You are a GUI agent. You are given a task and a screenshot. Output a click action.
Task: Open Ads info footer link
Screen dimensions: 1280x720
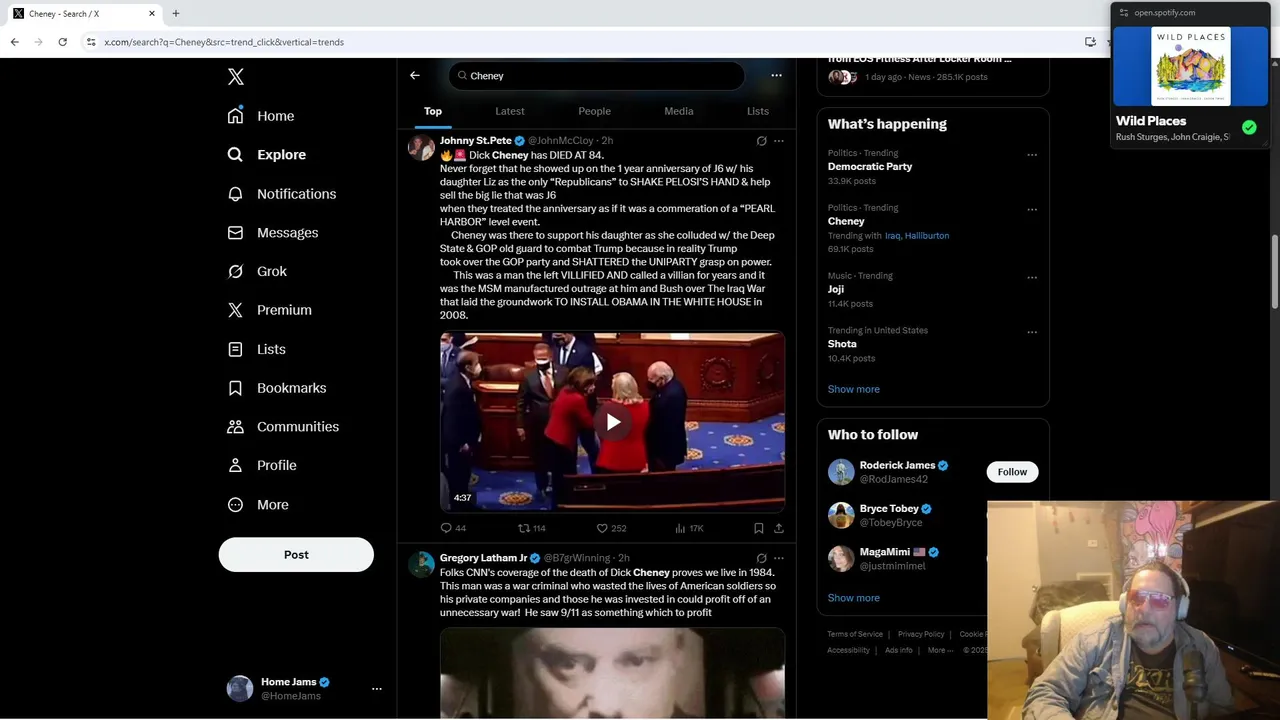[x=898, y=650]
